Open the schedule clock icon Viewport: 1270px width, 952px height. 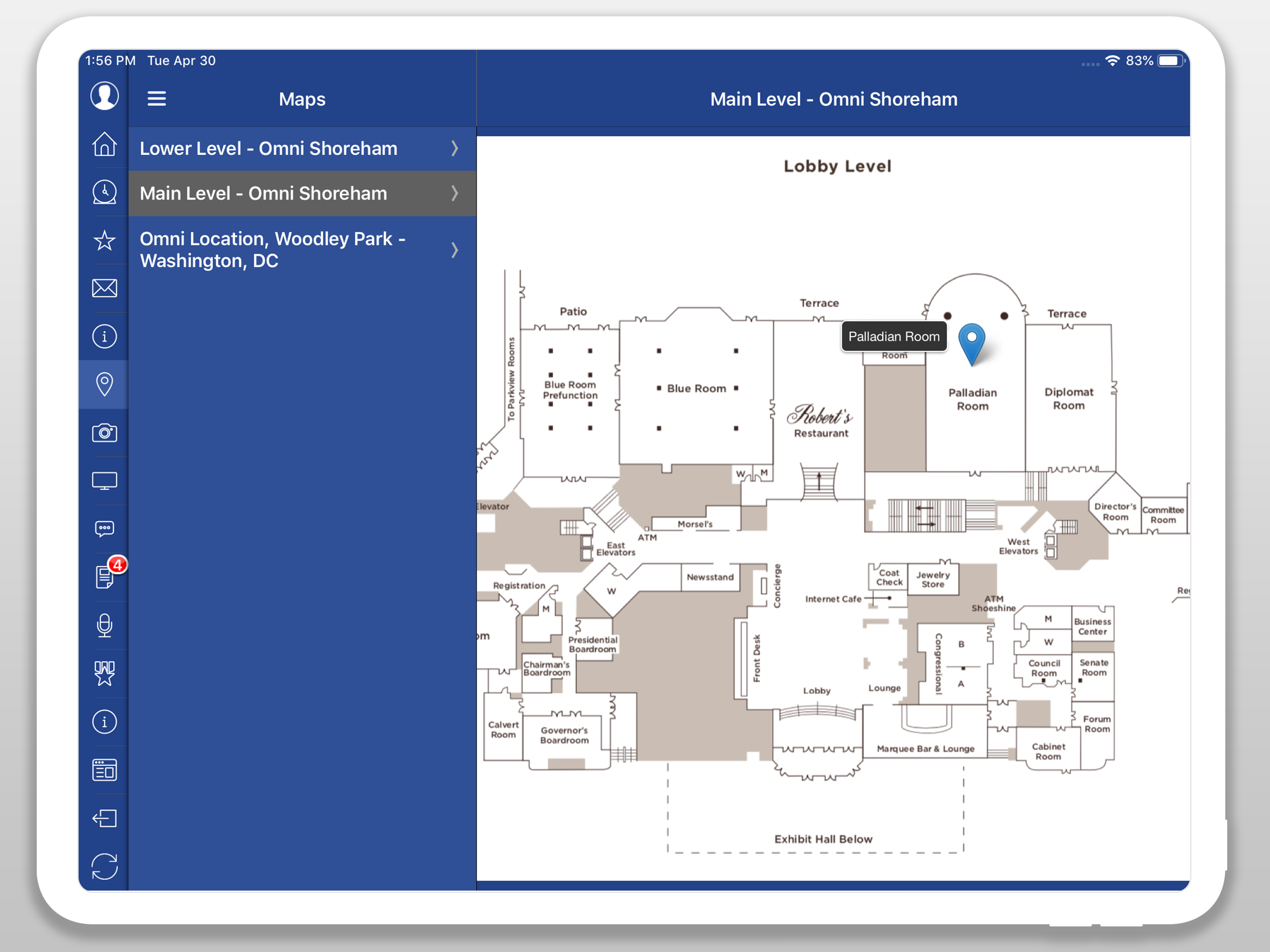tap(105, 192)
